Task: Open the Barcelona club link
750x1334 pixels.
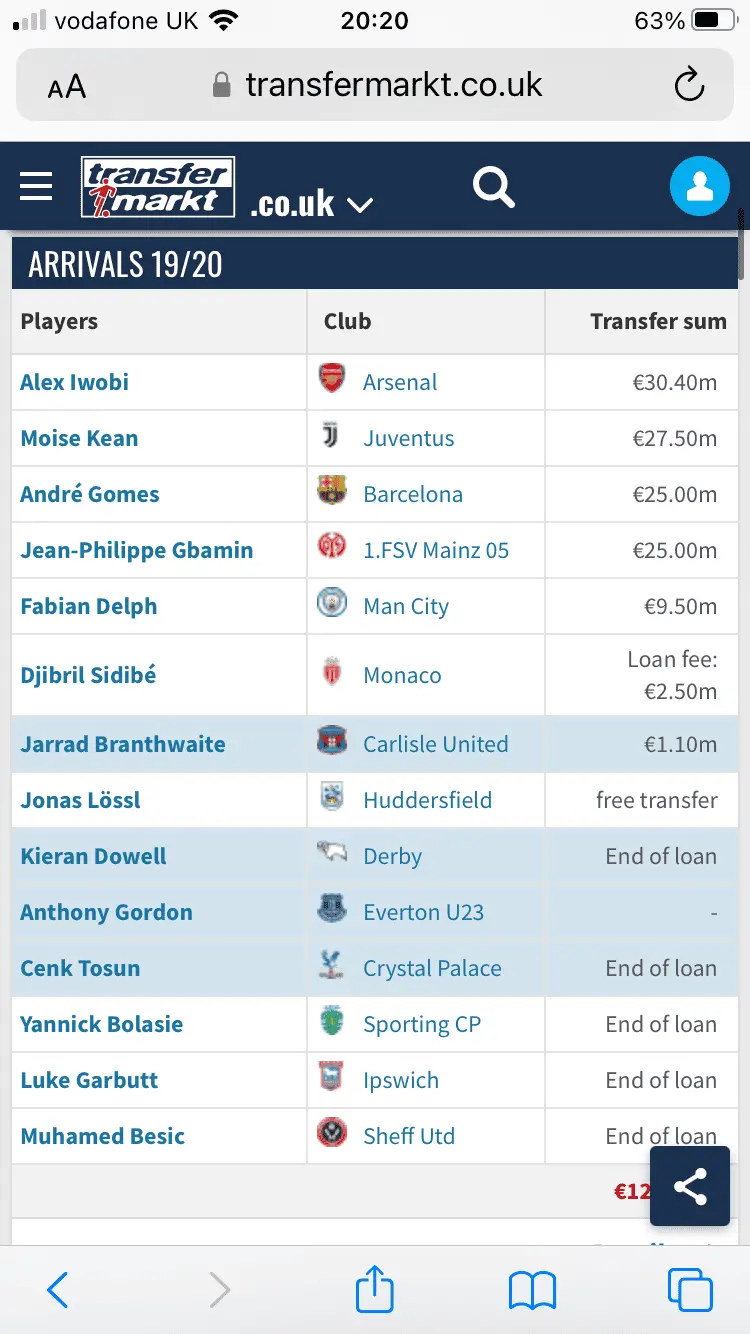Action: tap(413, 494)
